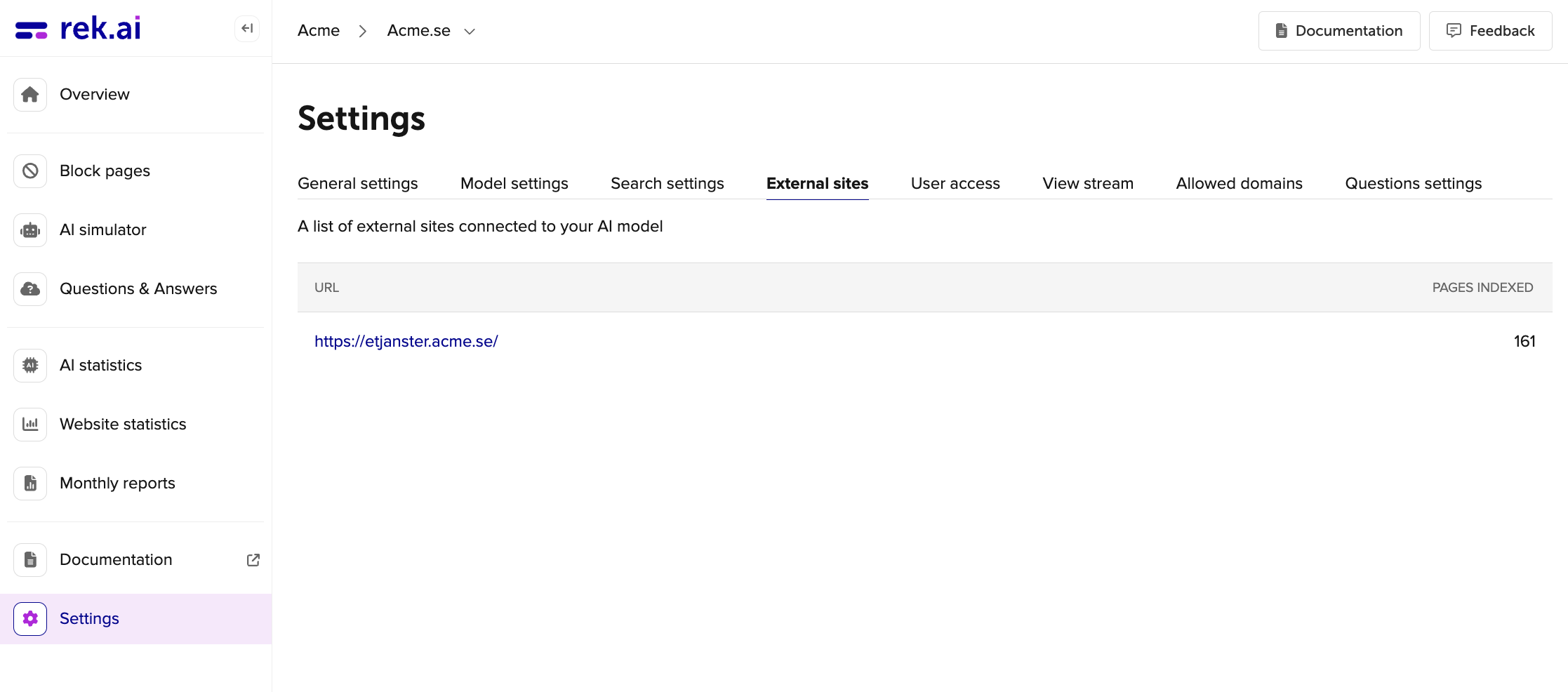Expand the Acme.se site dropdown chevron
1568x692 pixels.
pyautogui.click(x=470, y=31)
